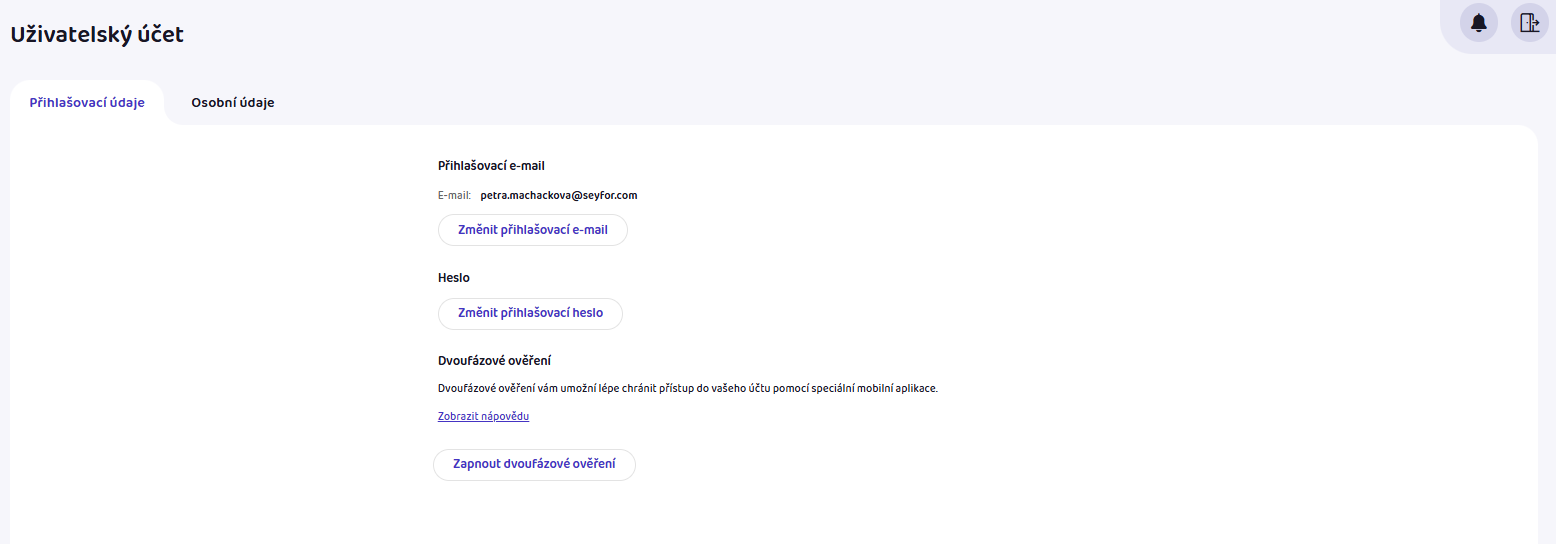Open the Zobrazit nápovědu help link
This screenshot has width=1556, height=544.
pyautogui.click(x=483, y=416)
